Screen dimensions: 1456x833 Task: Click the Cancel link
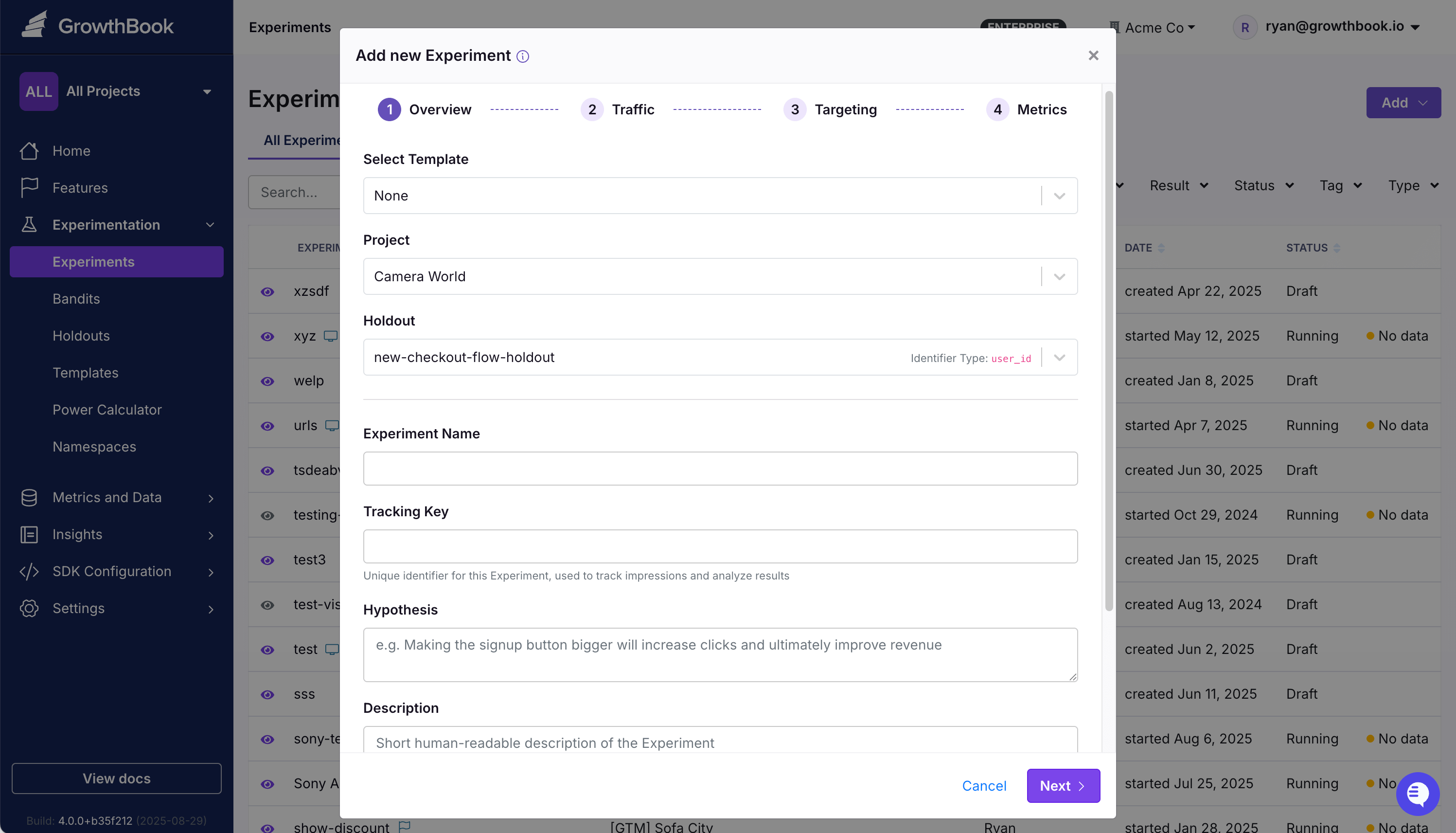tap(984, 785)
